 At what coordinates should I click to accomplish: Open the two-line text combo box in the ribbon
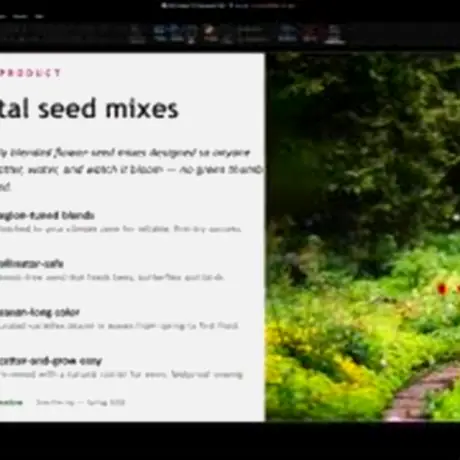point(253,34)
